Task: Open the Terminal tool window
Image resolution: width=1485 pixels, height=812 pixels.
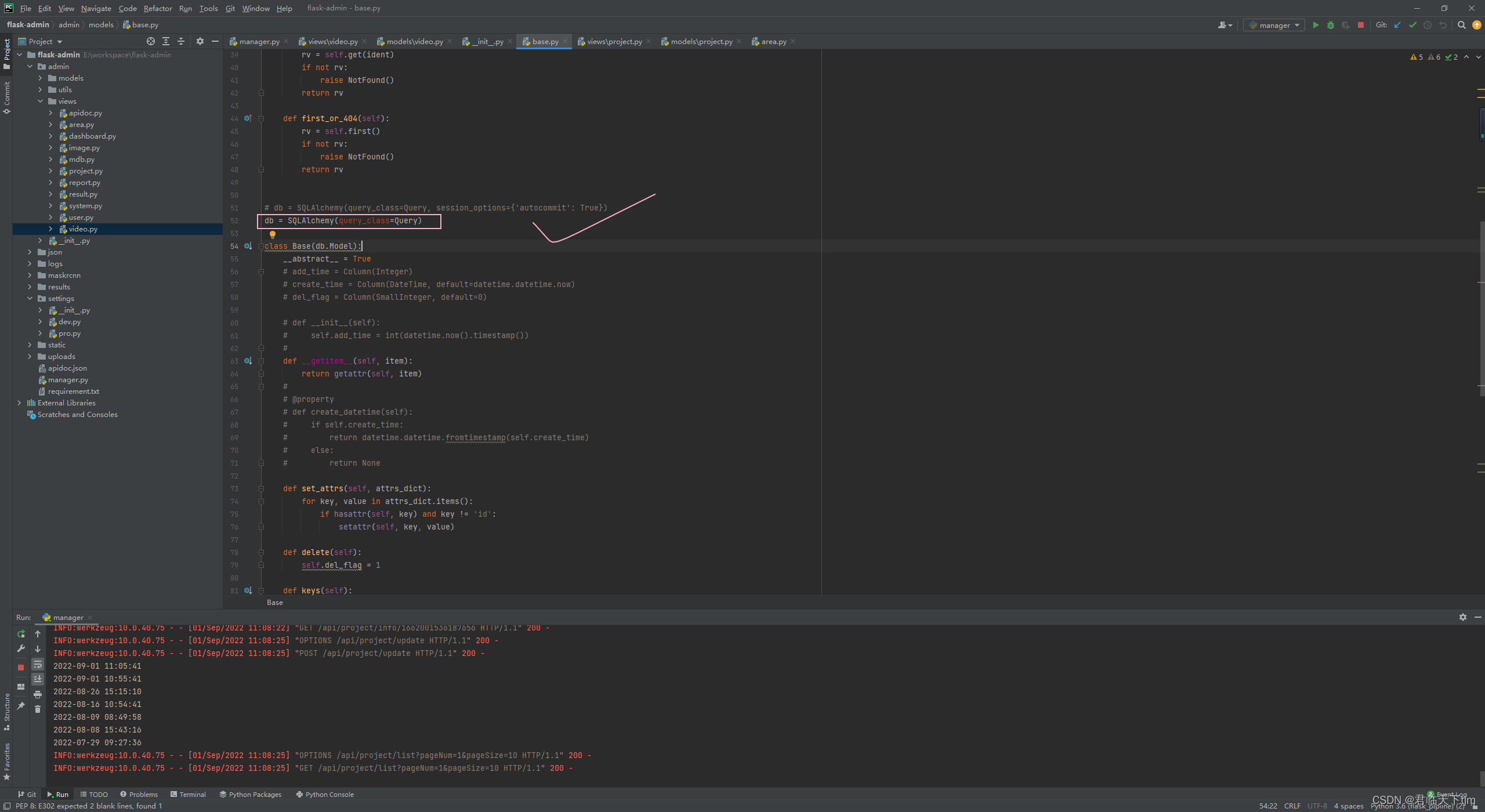Action: [189, 794]
